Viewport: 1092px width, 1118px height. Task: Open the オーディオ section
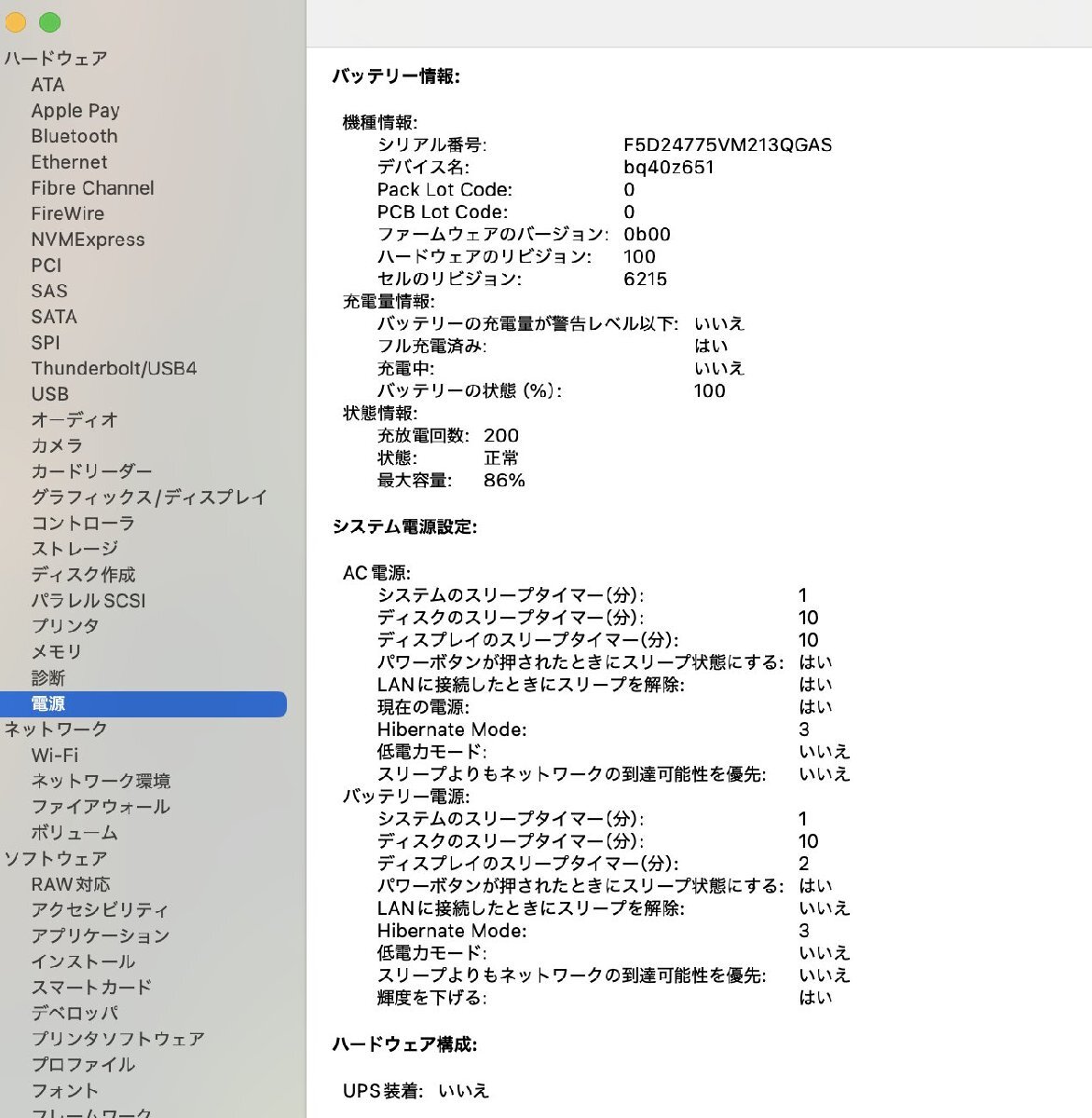[x=75, y=420]
